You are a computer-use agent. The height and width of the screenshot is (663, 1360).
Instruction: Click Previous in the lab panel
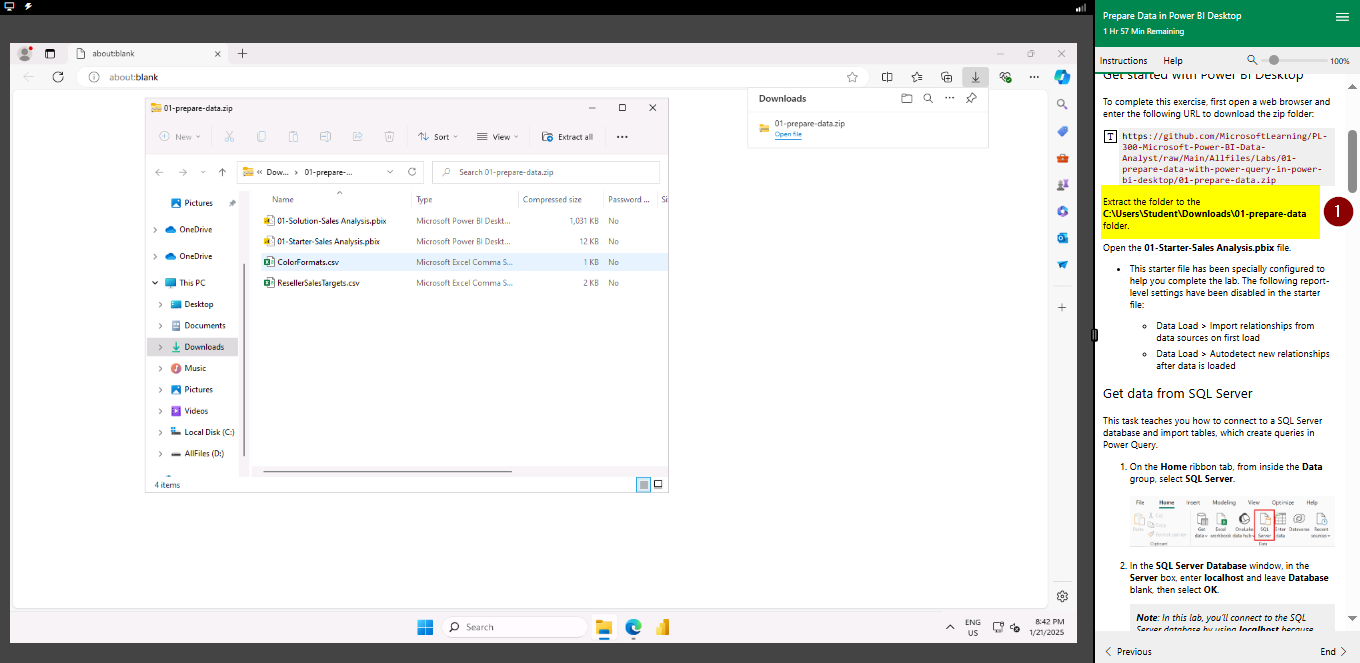coord(1127,651)
